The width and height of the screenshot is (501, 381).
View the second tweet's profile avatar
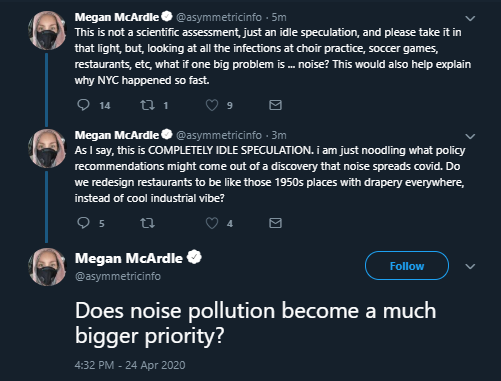coord(47,149)
